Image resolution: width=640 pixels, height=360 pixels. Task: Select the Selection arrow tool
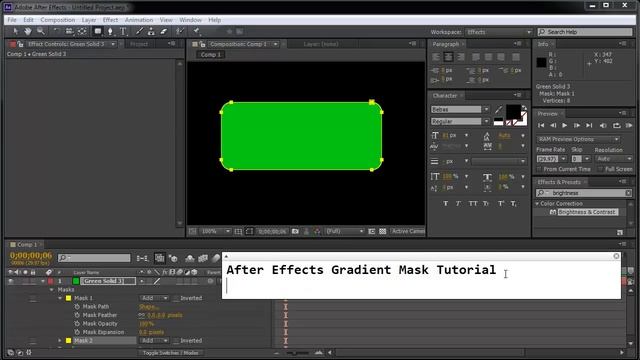point(16,31)
